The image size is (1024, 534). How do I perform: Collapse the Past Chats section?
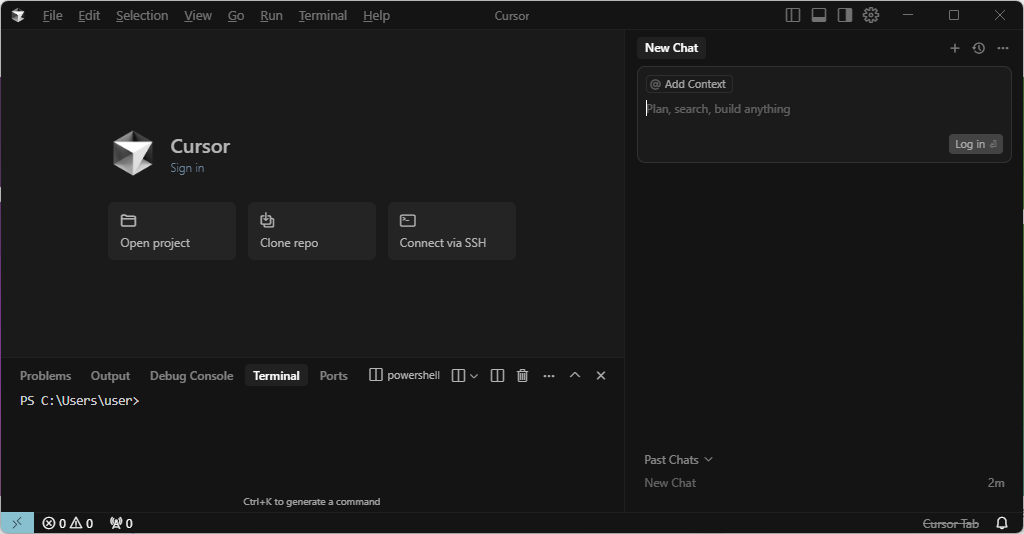click(678, 460)
